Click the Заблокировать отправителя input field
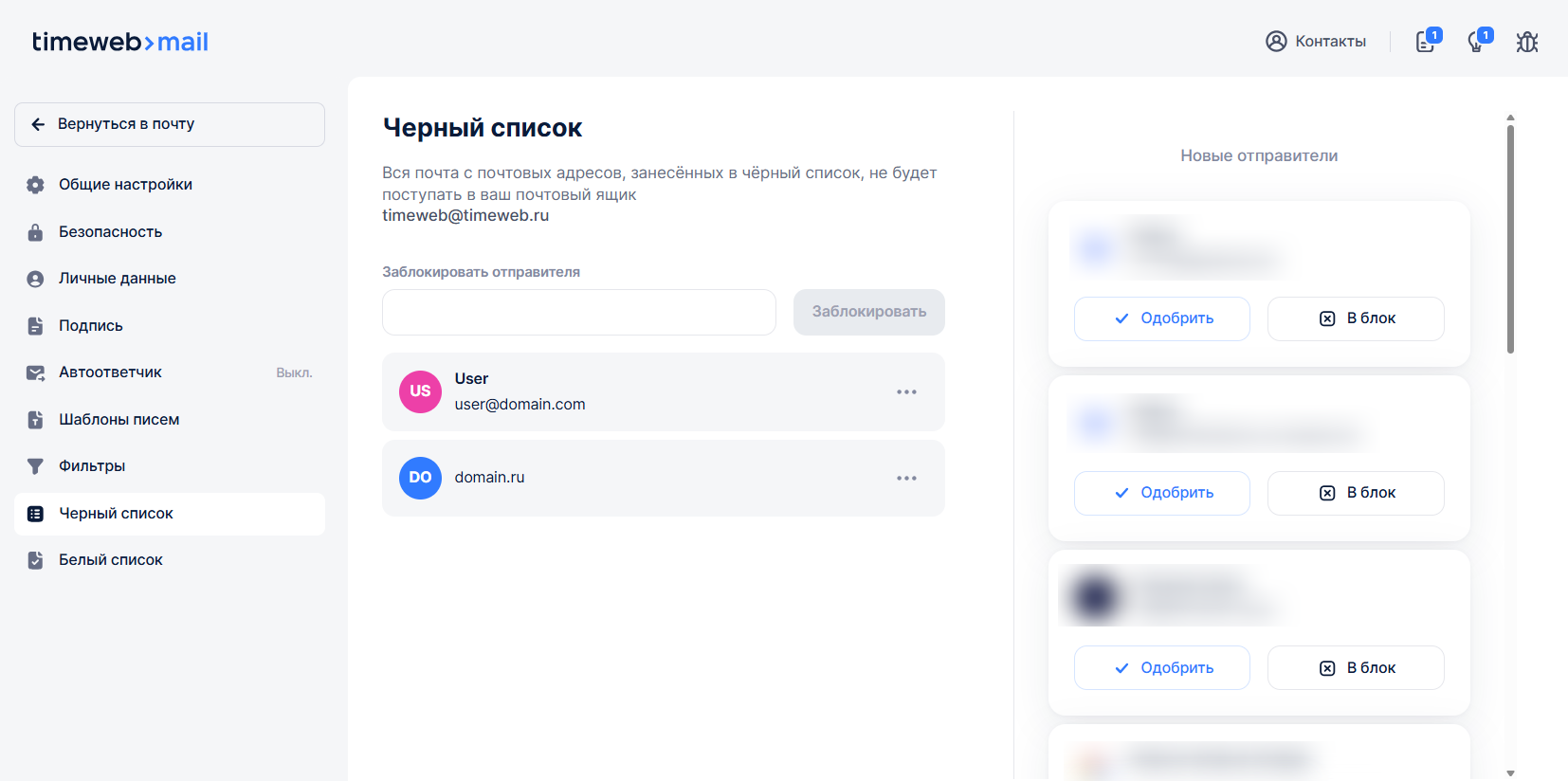1568x781 pixels. pyautogui.click(x=578, y=312)
